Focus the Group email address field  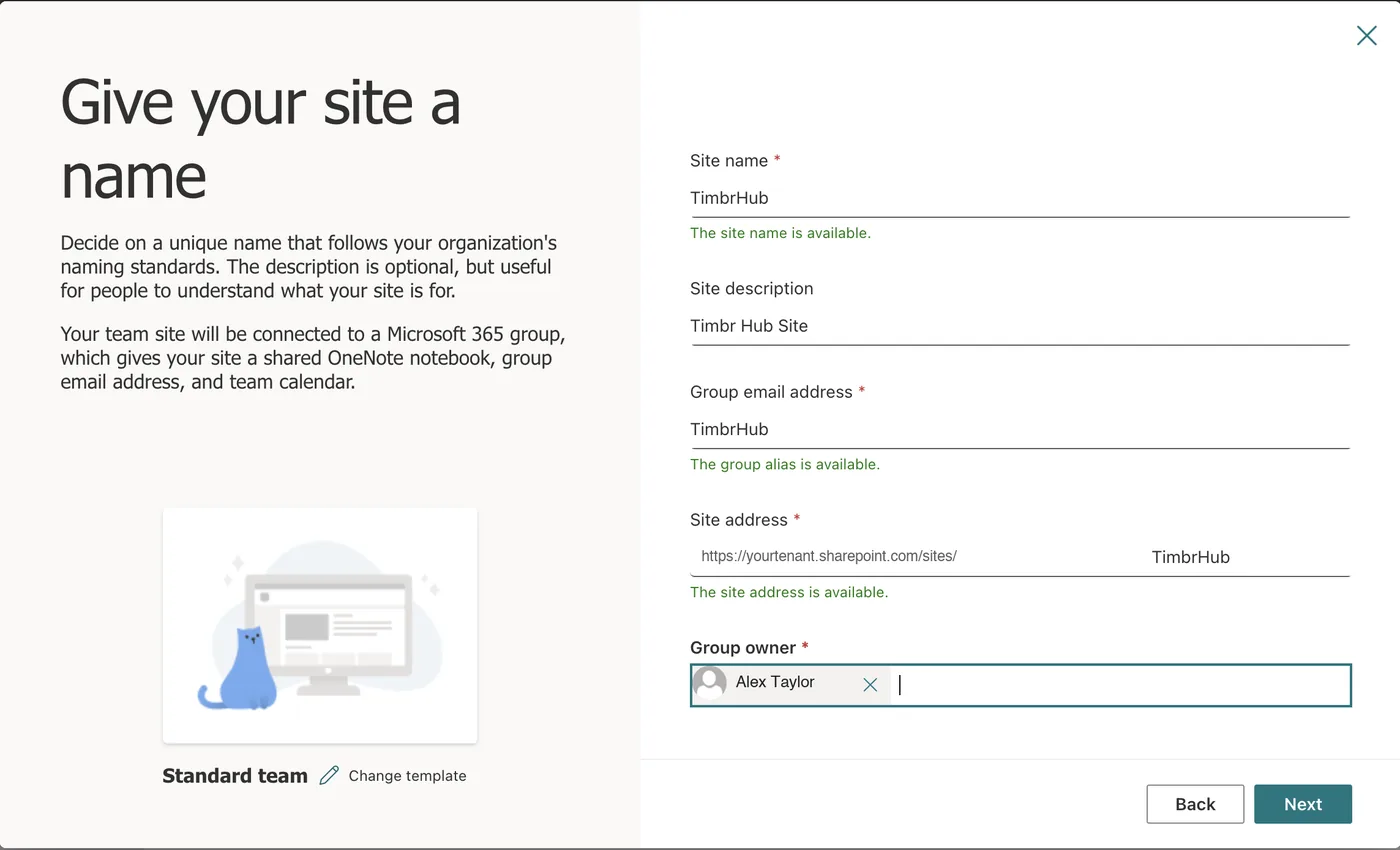click(x=1020, y=430)
